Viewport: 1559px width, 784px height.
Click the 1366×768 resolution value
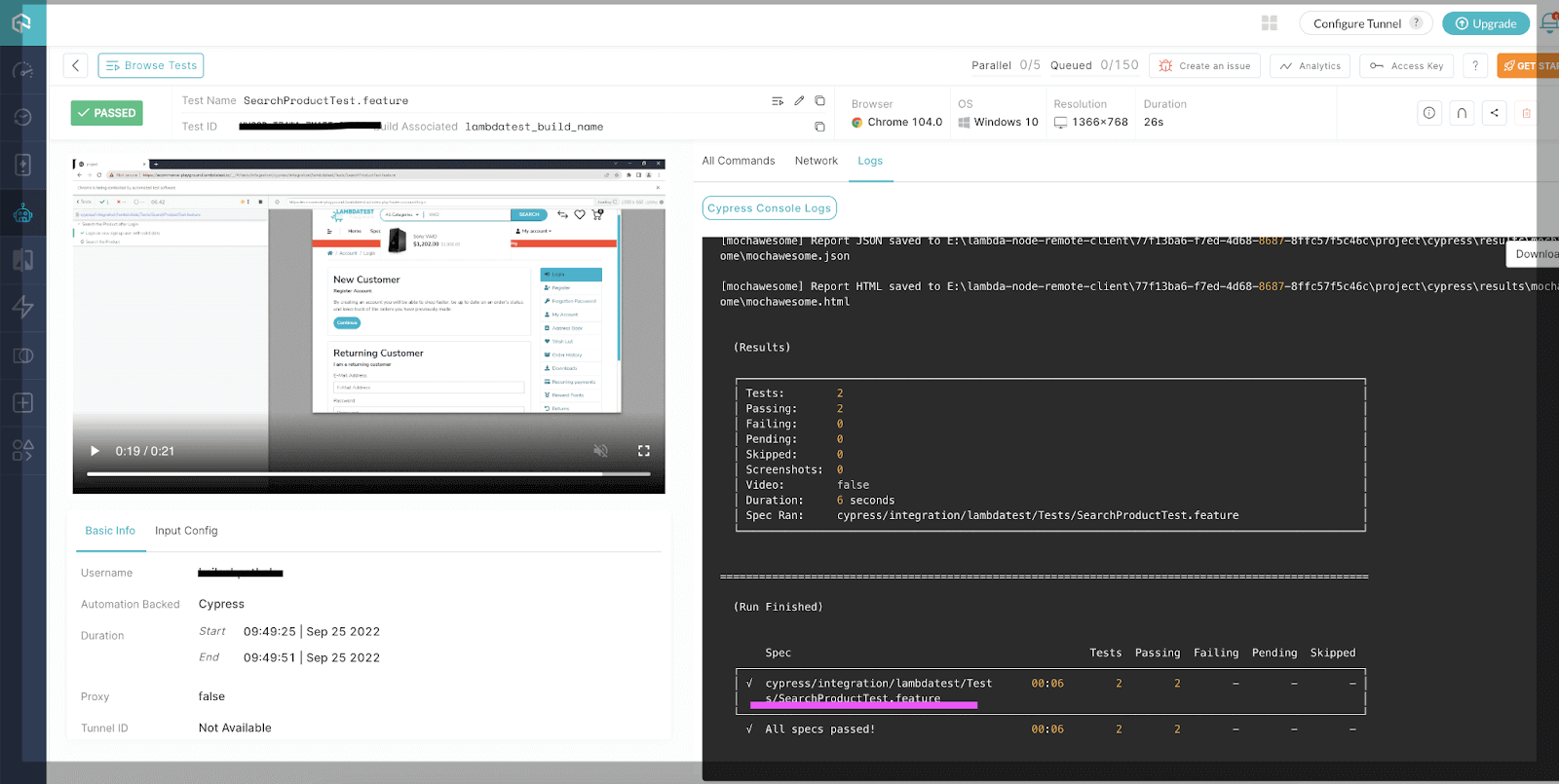point(1099,122)
